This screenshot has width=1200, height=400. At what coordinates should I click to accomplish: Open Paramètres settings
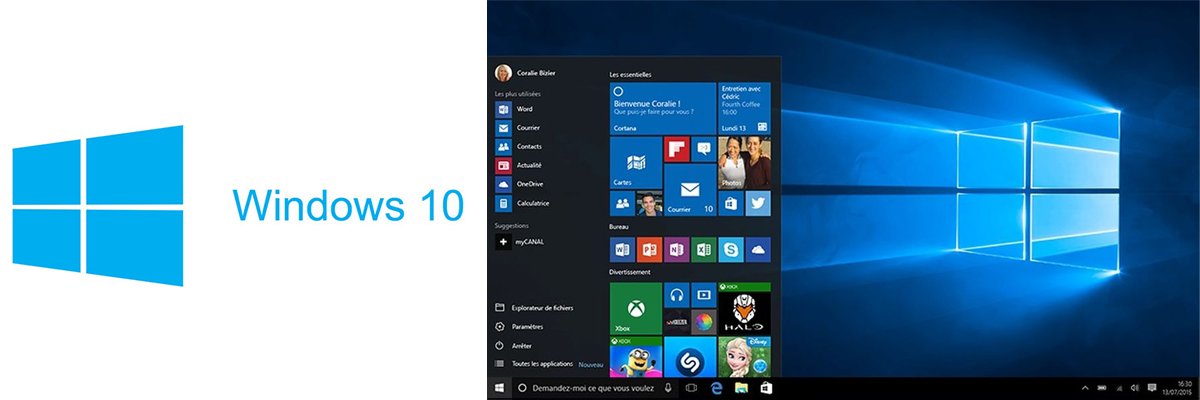tap(520, 327)
